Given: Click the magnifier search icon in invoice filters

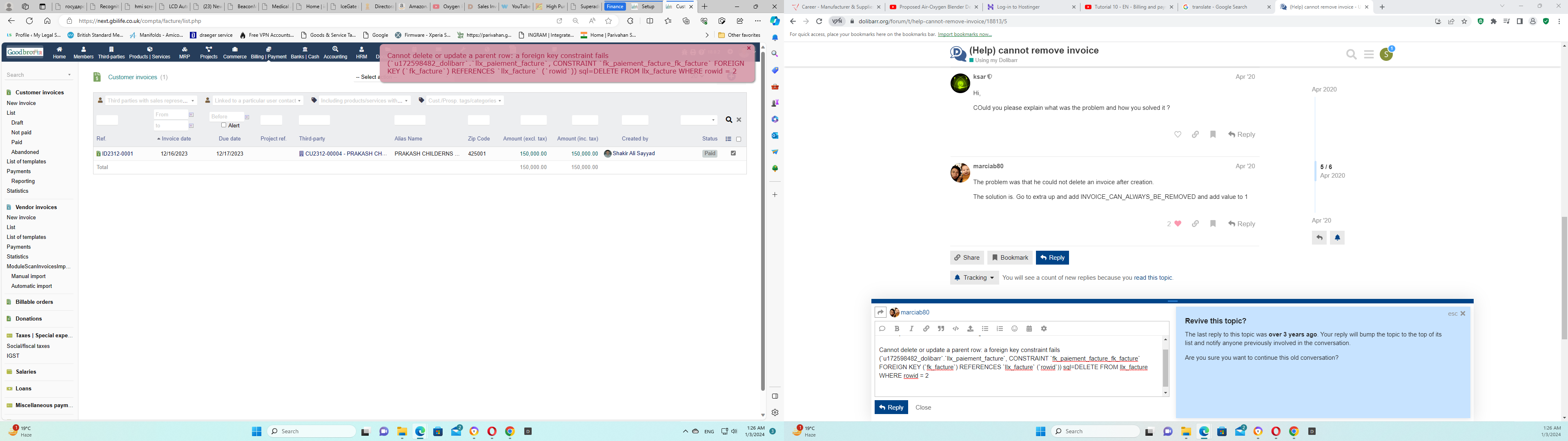Looking at the screenshot, I should coord(728,120).
